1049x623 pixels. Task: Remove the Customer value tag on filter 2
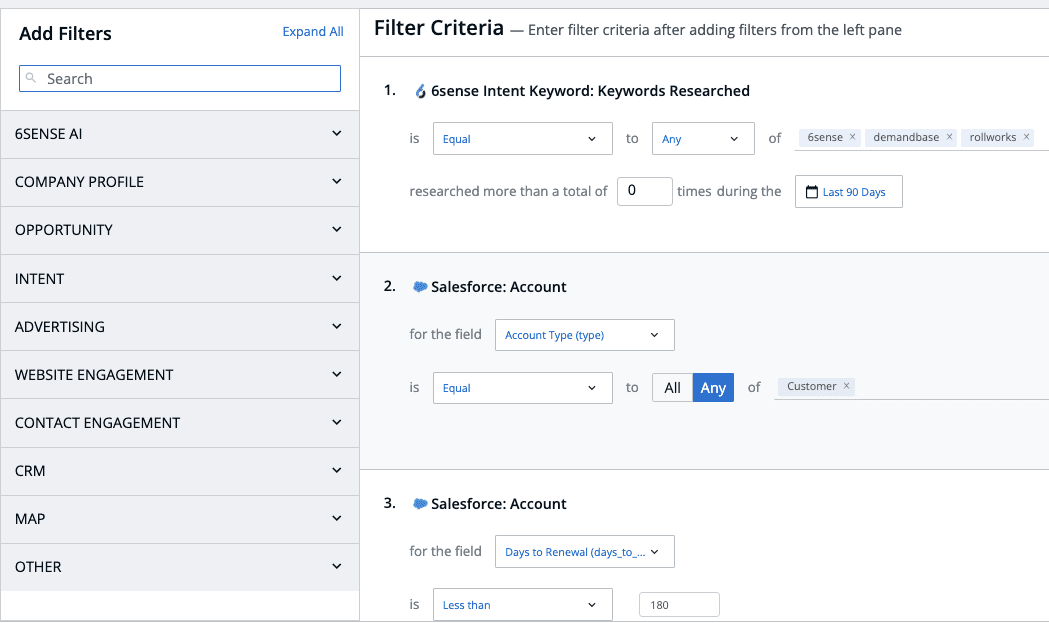pos(846,386)
